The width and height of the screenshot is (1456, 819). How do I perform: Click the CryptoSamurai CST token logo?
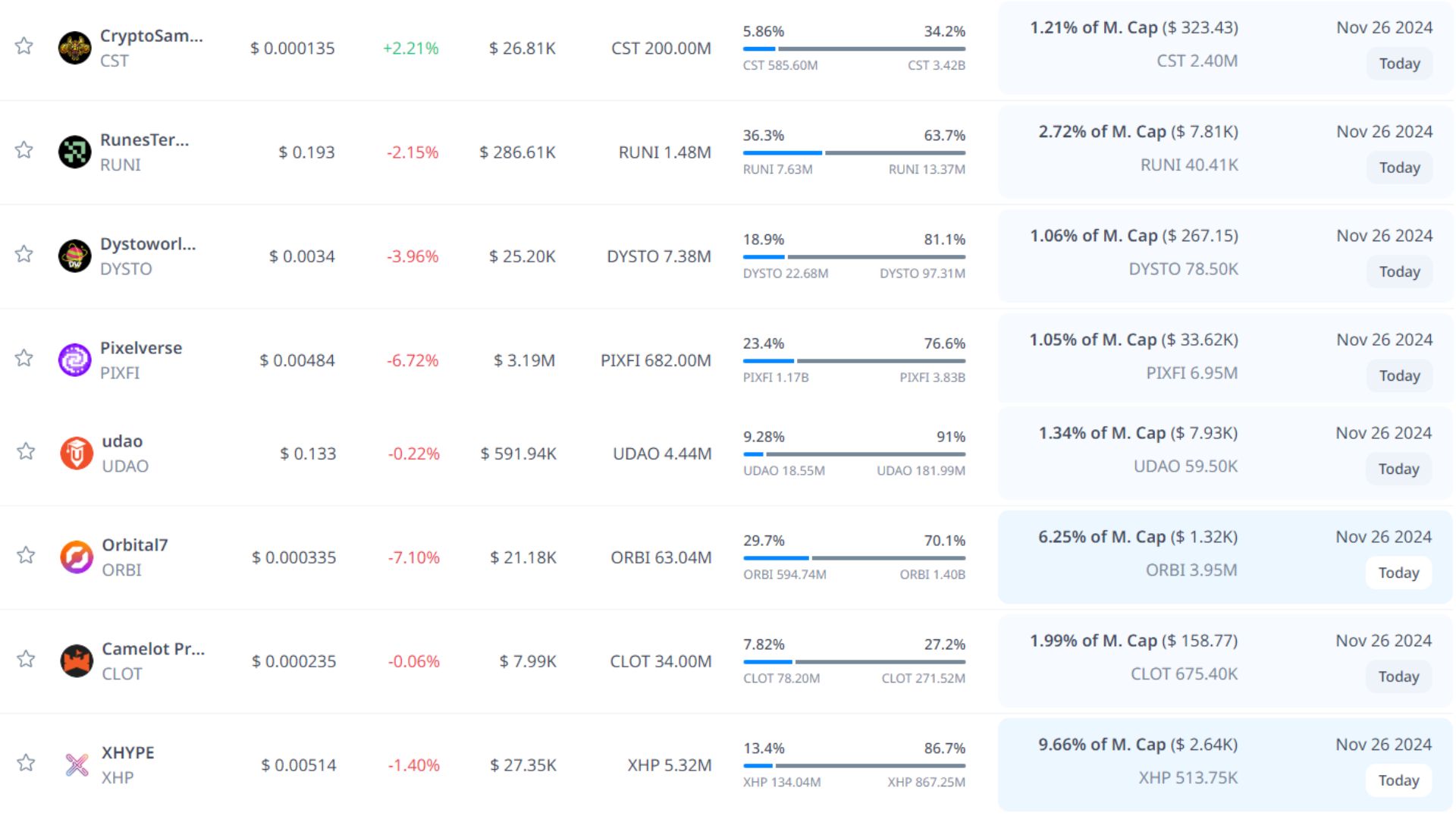click(74, 48)
